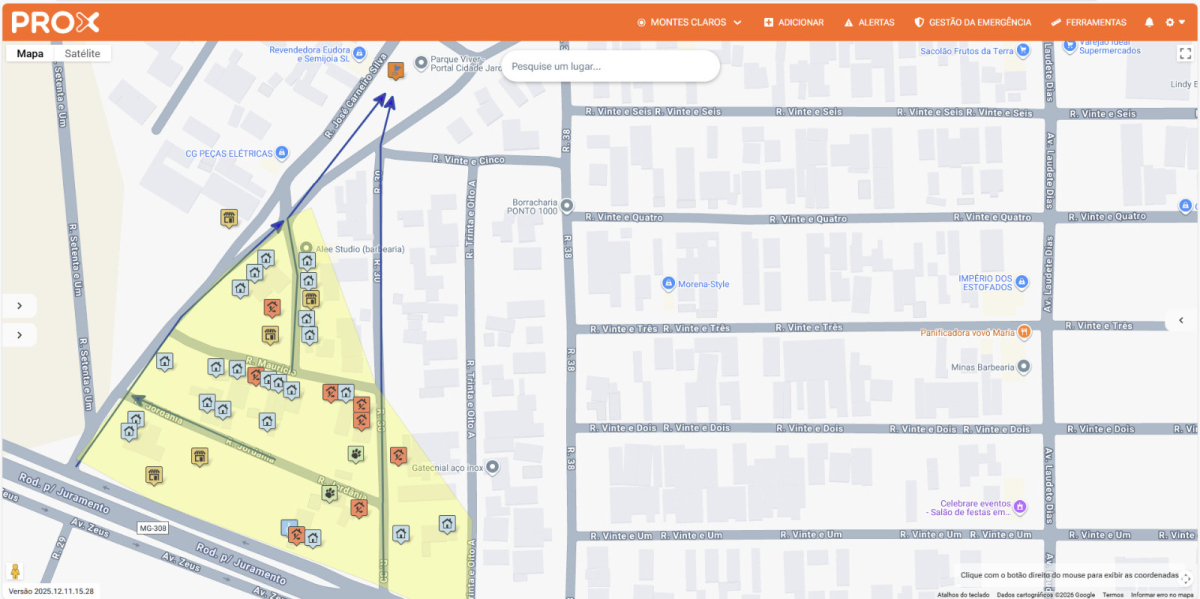The height and width of the screenshot is (599, 1200).
Task: Select the Panificadora vovo Maria restaurant pin
Action: (x=1024, y=332)
